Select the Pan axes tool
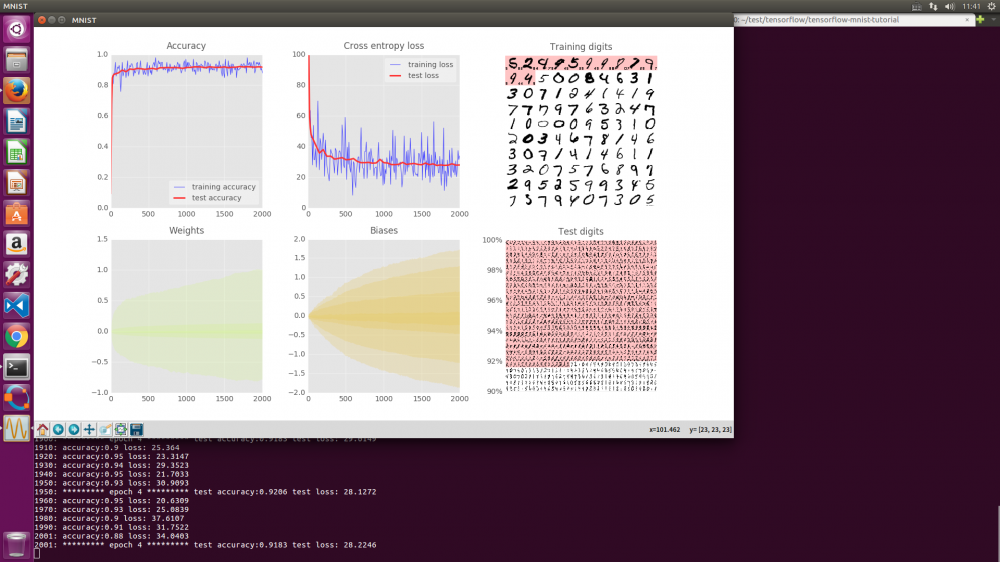 tap(90, 429)
